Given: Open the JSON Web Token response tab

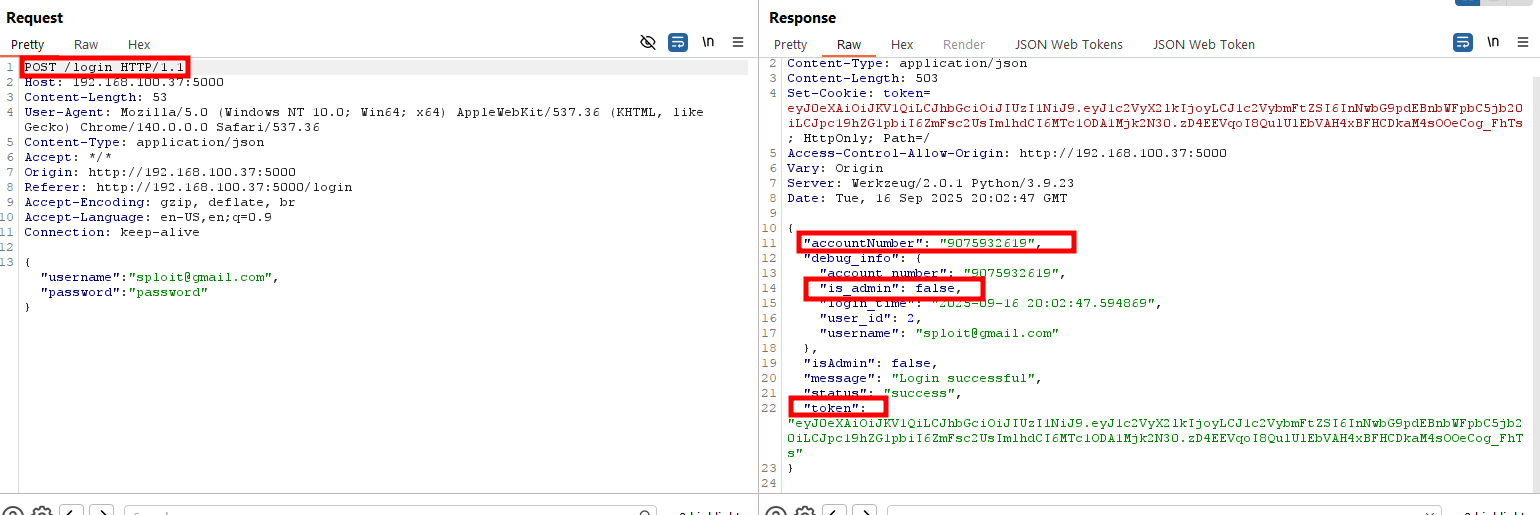Looking at the screenshot, I should 1203,44.
